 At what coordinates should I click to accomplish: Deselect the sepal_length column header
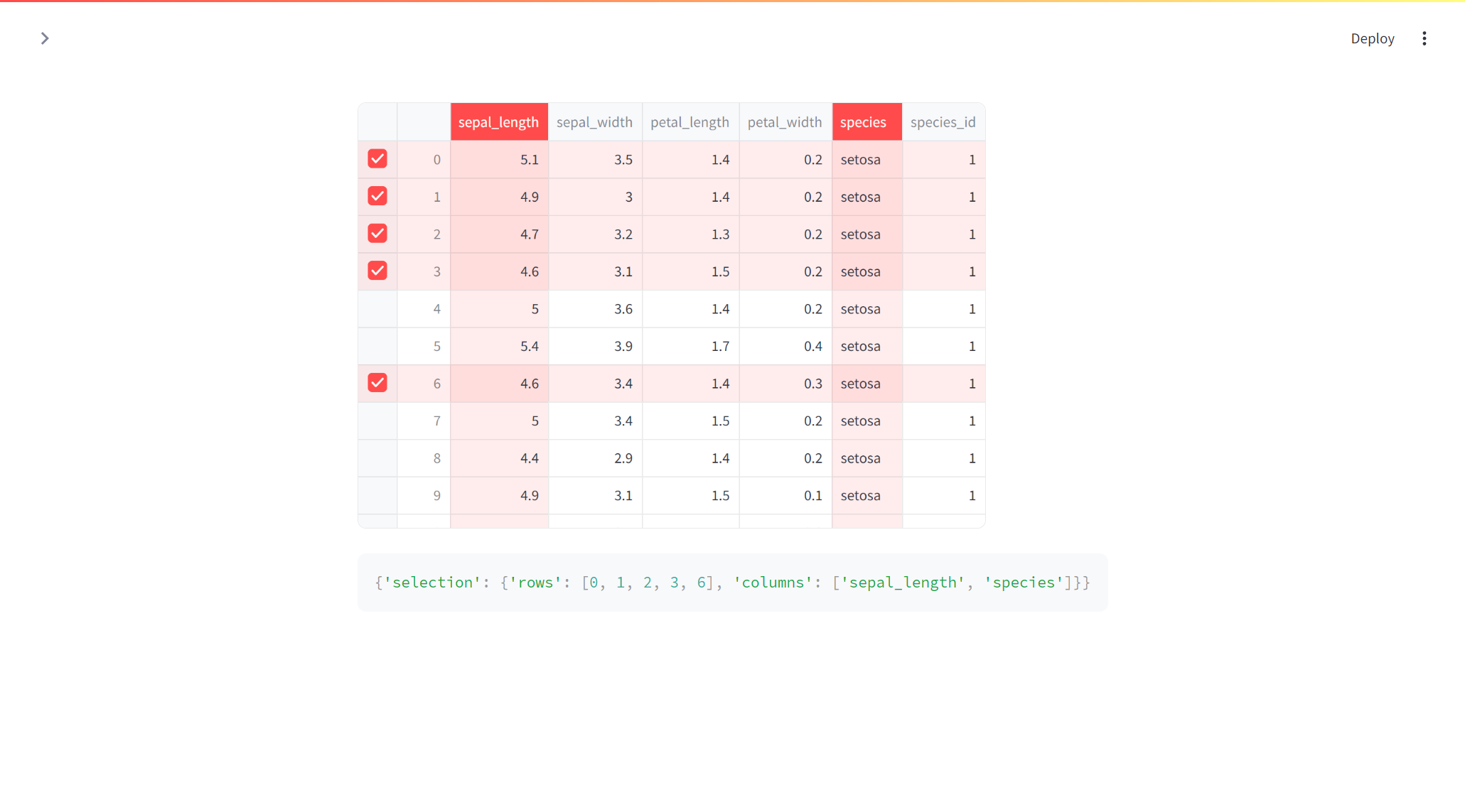click(499, 121)
